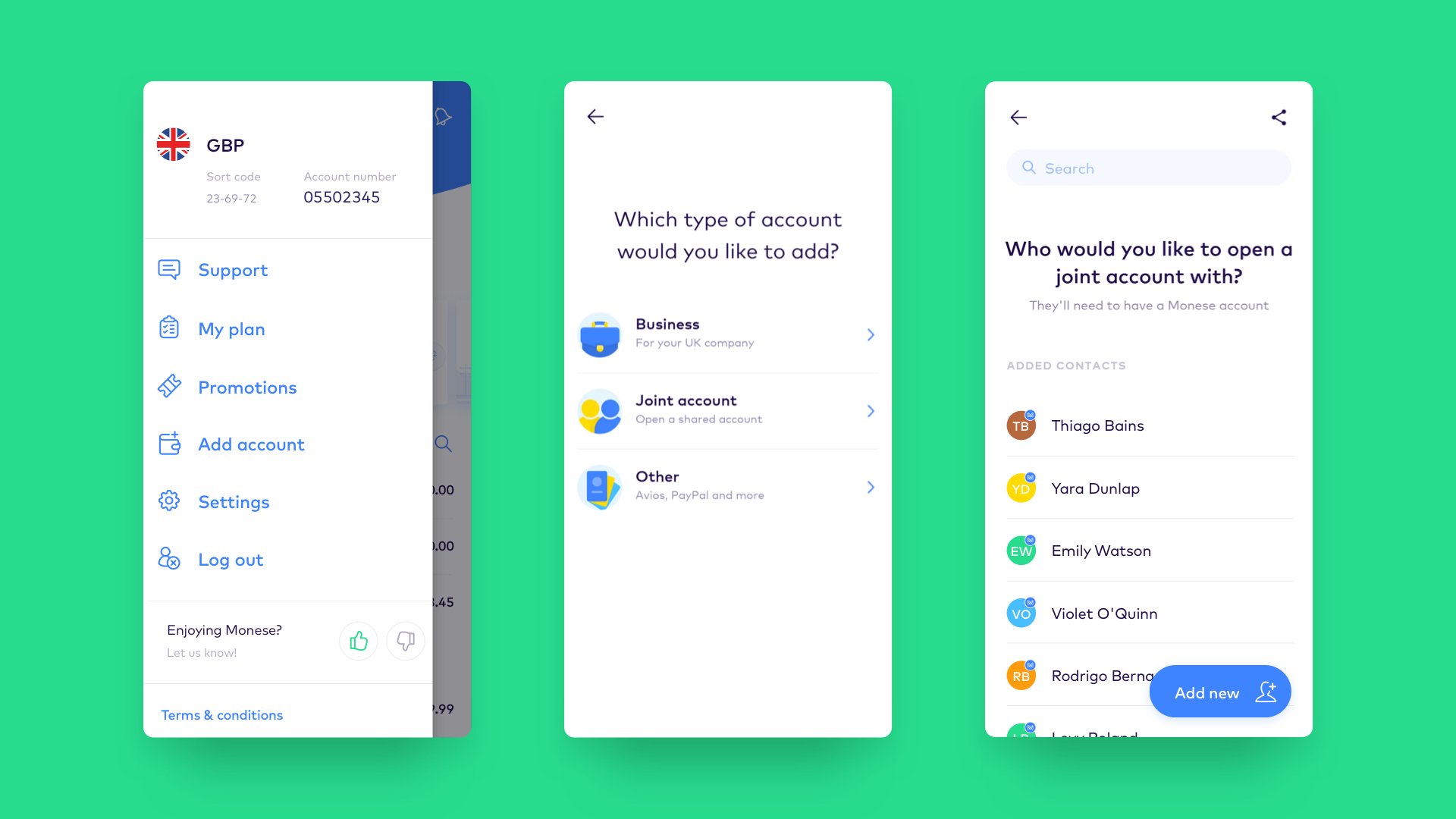The width and height of the screenshot is (1456, 819).
Task: Expand the Other account option
Action: point(728,486)
